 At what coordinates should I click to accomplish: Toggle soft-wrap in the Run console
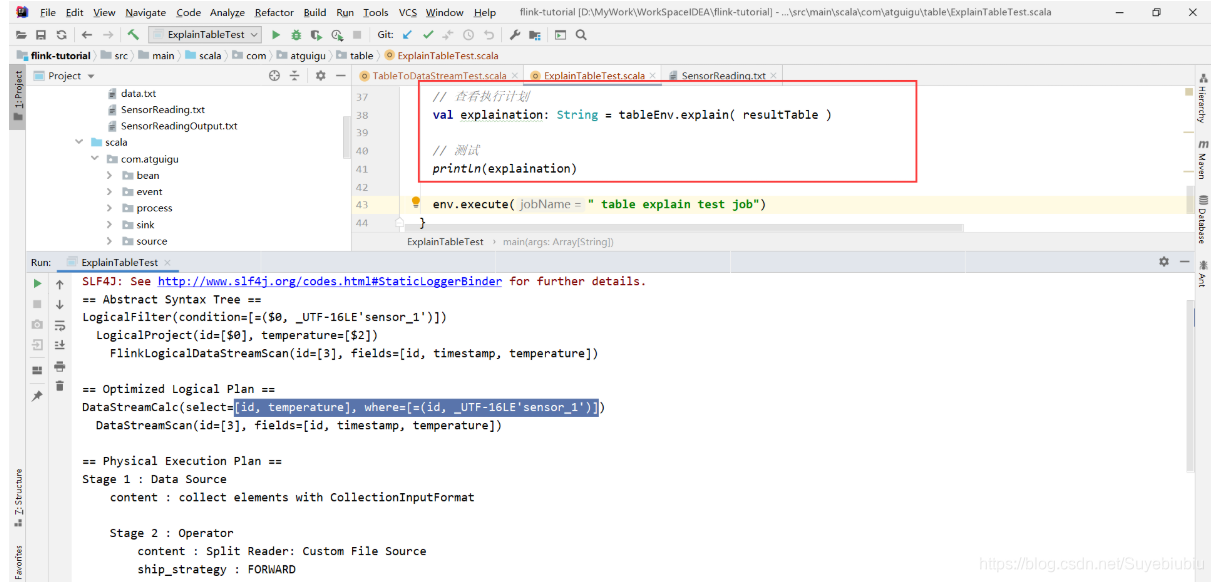click(x=60, y=323)
